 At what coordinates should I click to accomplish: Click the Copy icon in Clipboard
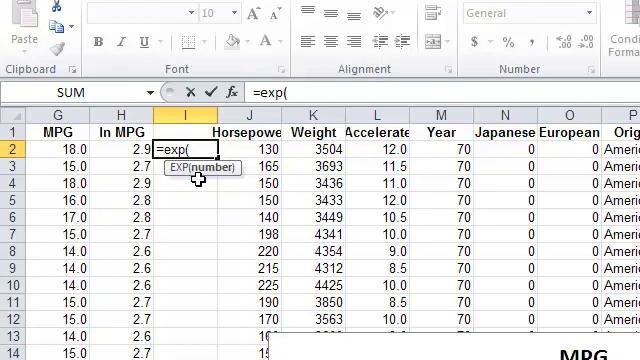[x=56, y=27]
